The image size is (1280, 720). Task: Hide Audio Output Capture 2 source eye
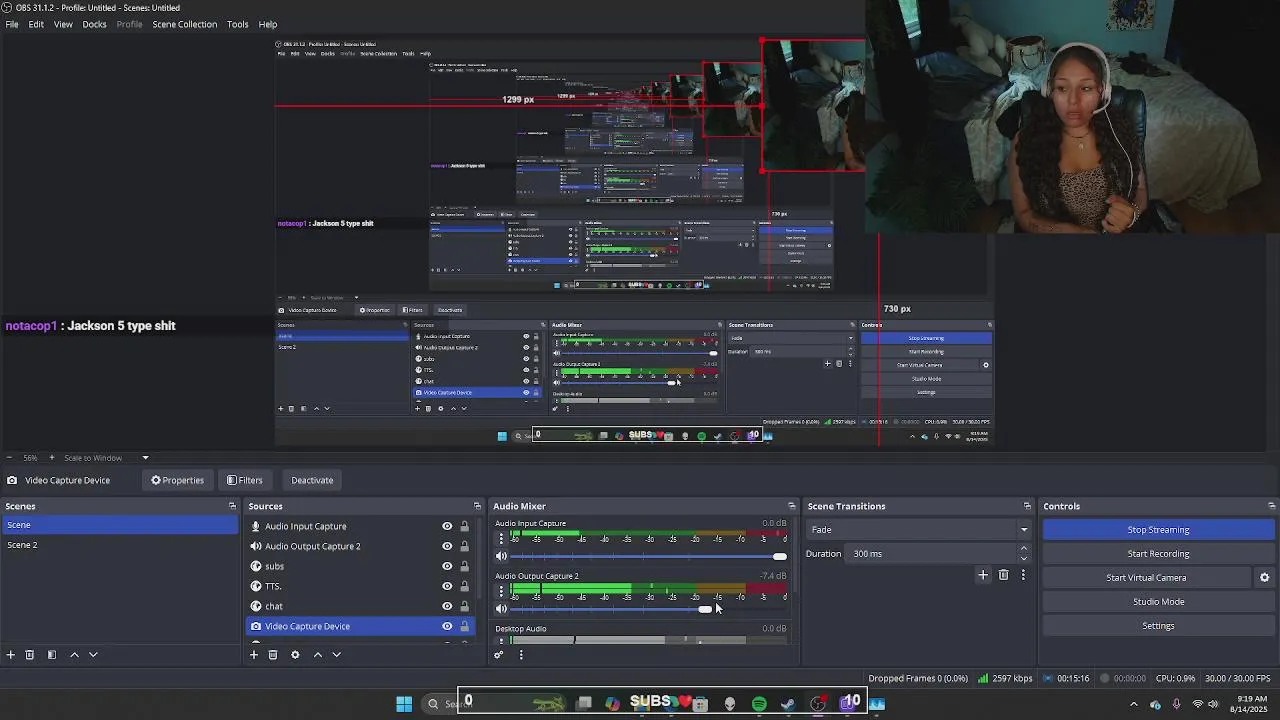point(447,546)
